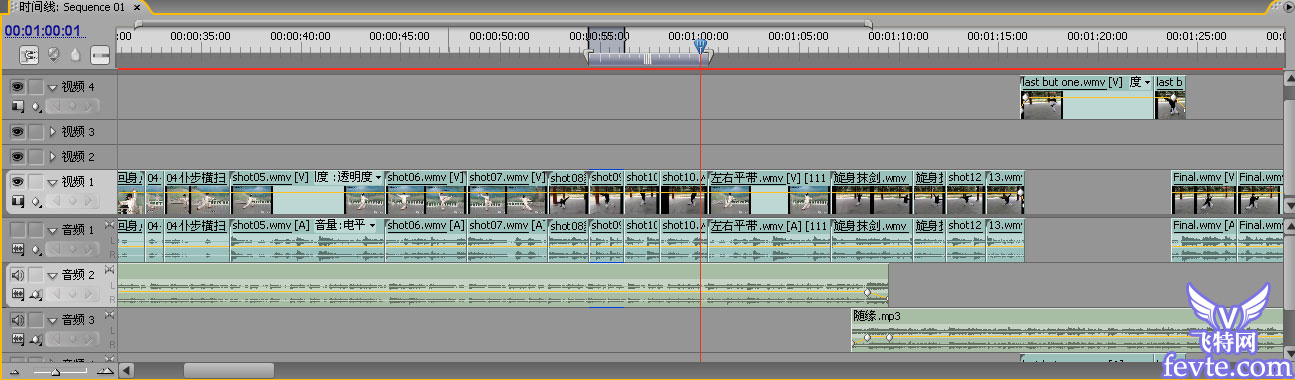Click set display style icon on 音频 1

(17, 249)
